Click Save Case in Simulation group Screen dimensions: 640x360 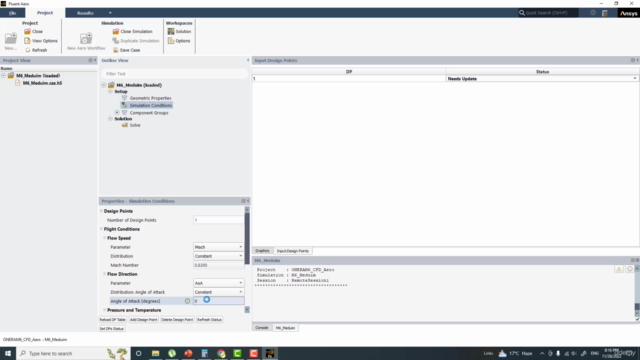pos(126,50)
